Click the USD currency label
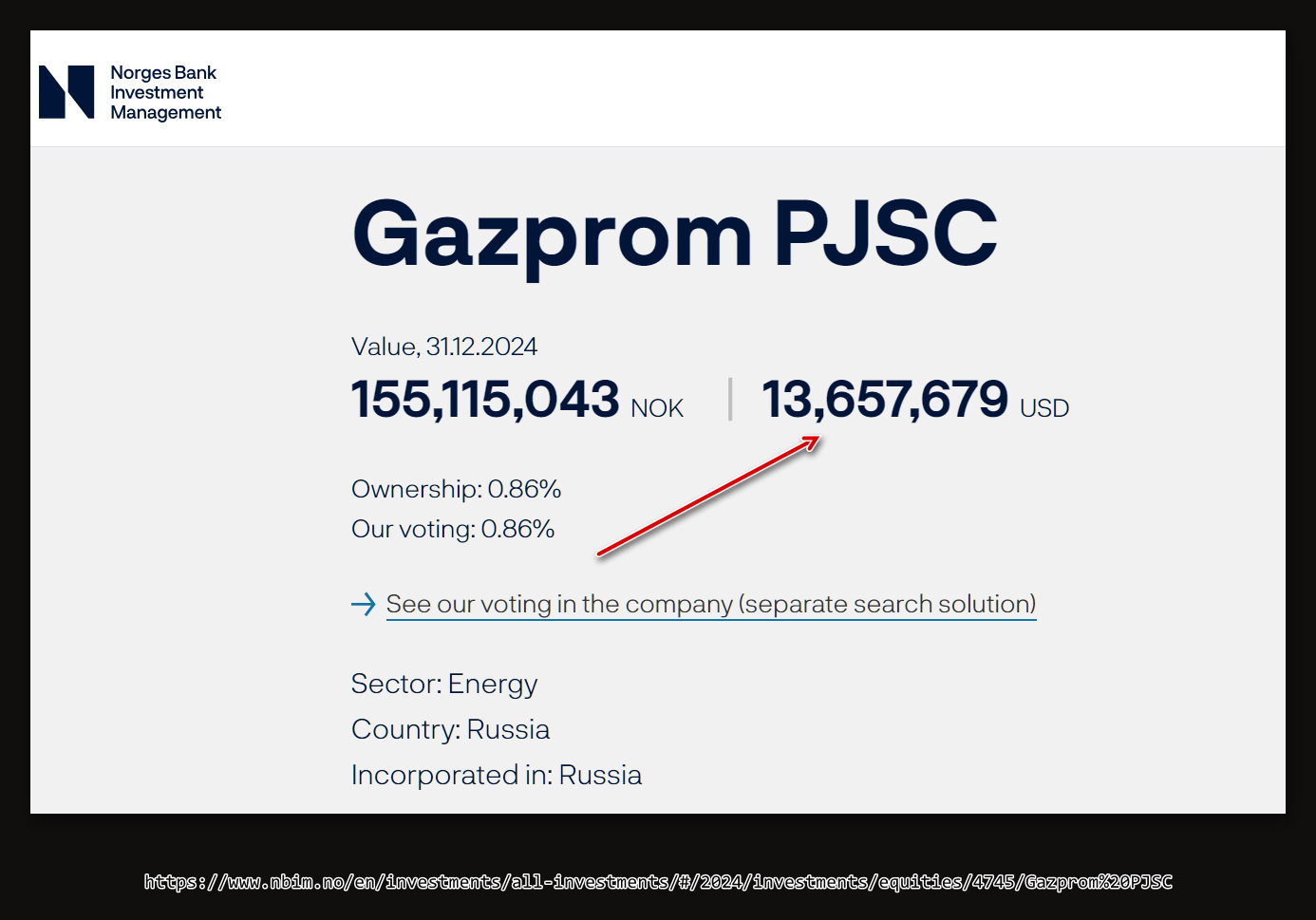Image resolution: width=1316 pixels, height=920 pixels. pyautogui.click(x=1044, y=408)
